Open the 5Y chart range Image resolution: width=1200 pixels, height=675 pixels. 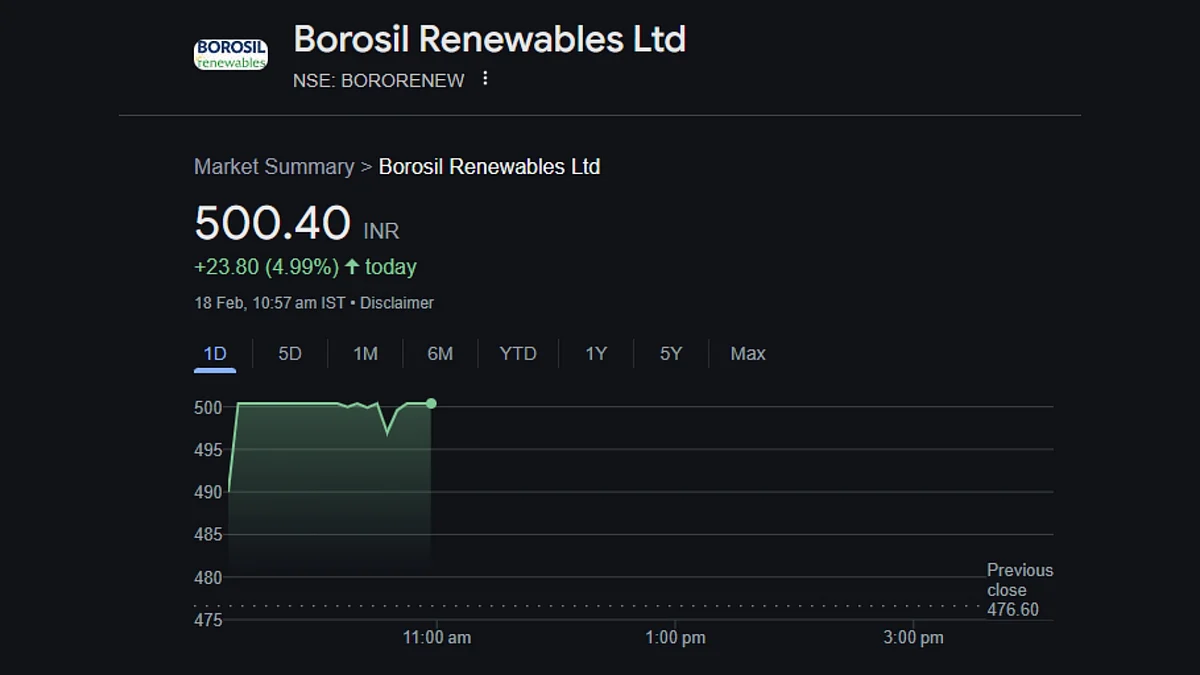(x=671, y=353)
